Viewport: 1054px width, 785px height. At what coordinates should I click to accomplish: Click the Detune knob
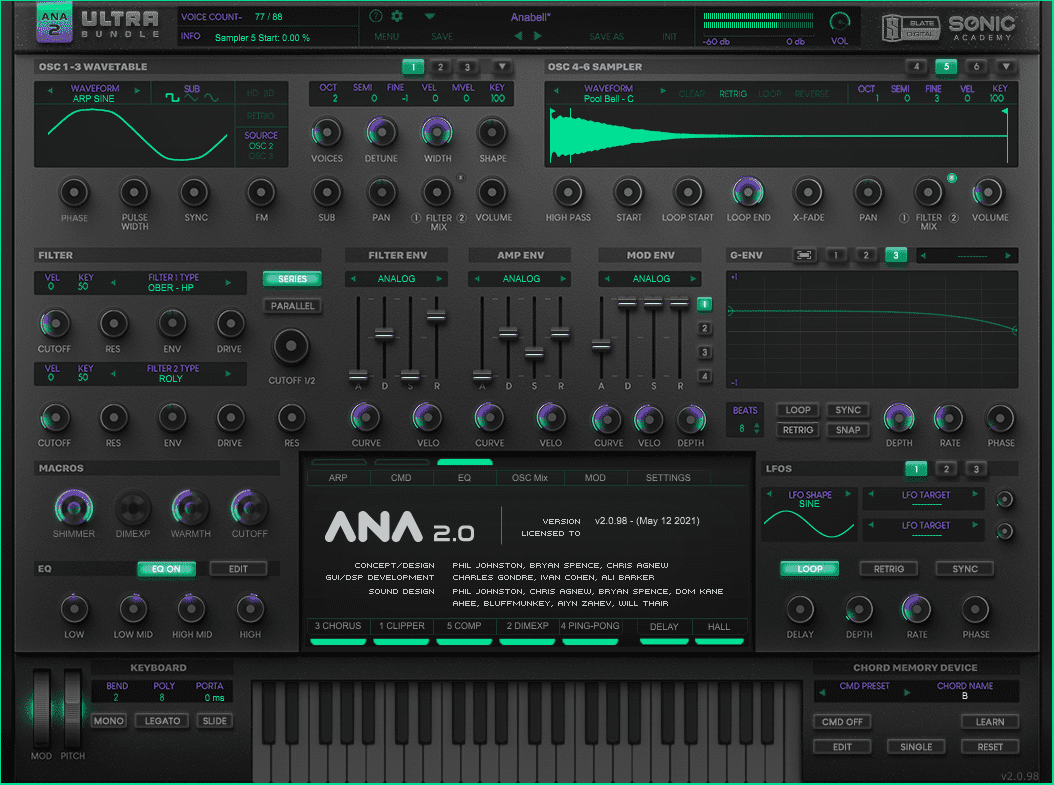coord(381,133)
